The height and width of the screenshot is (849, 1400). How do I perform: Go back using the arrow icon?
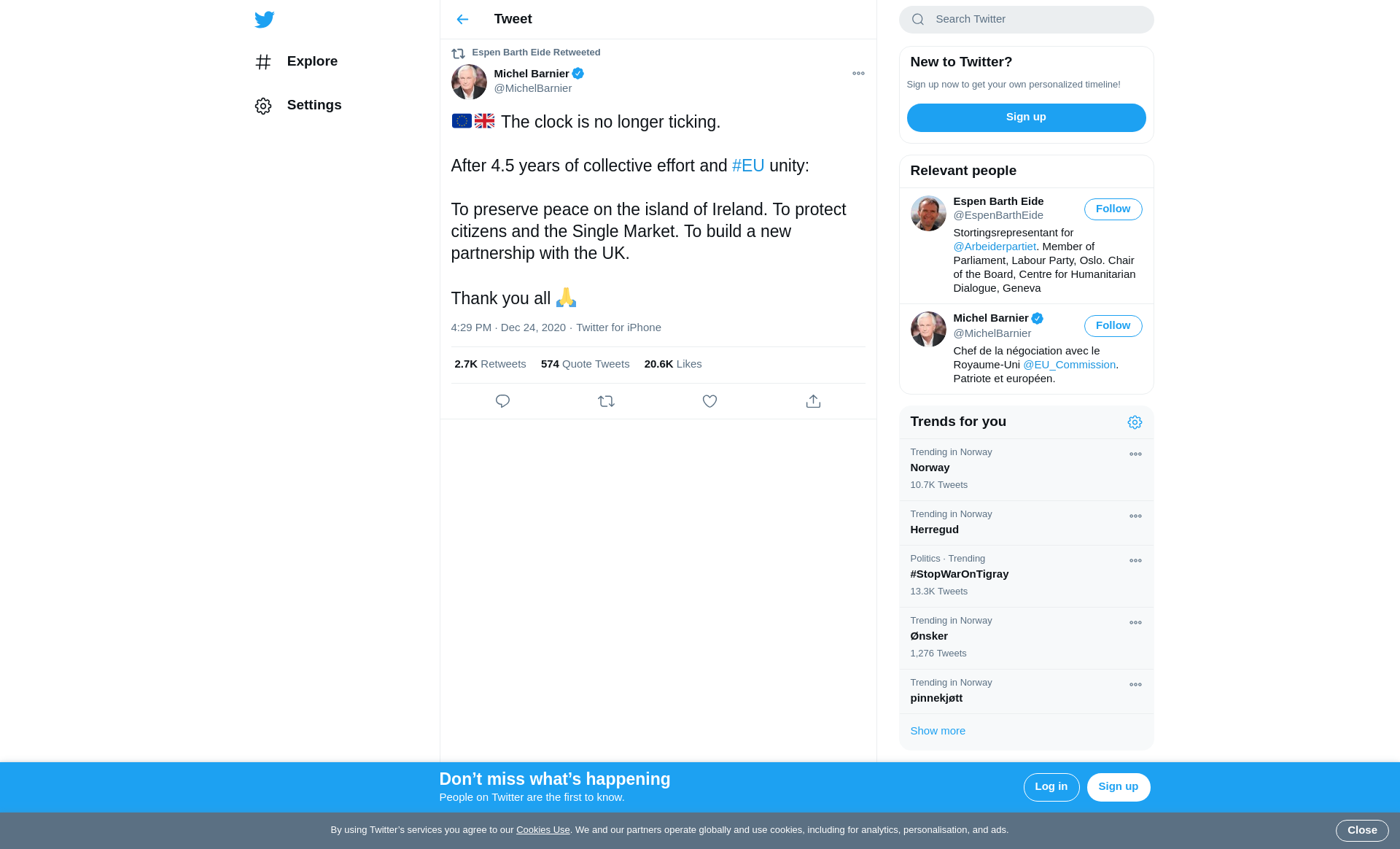462,20
